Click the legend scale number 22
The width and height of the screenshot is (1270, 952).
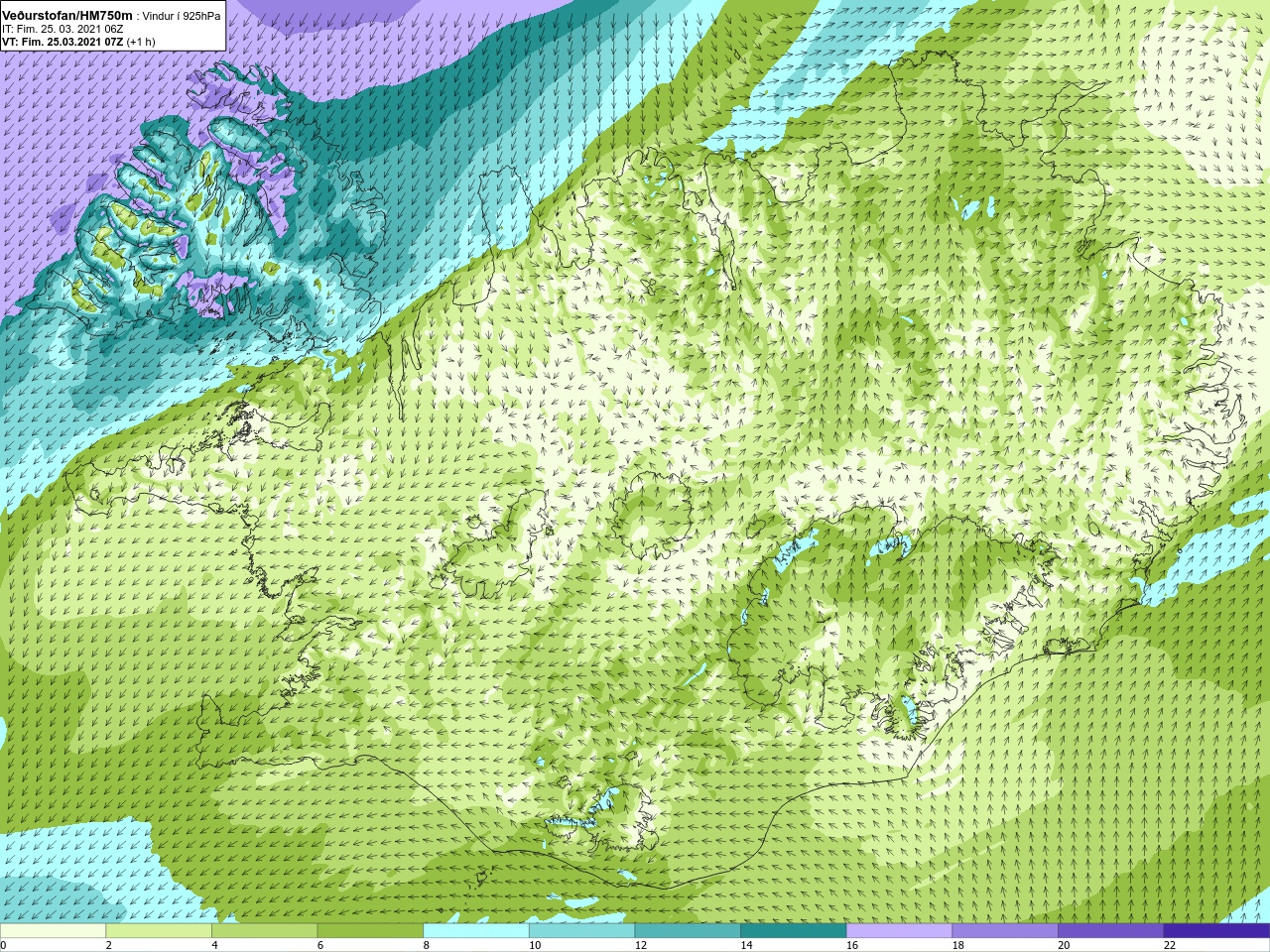[1170, 946]
